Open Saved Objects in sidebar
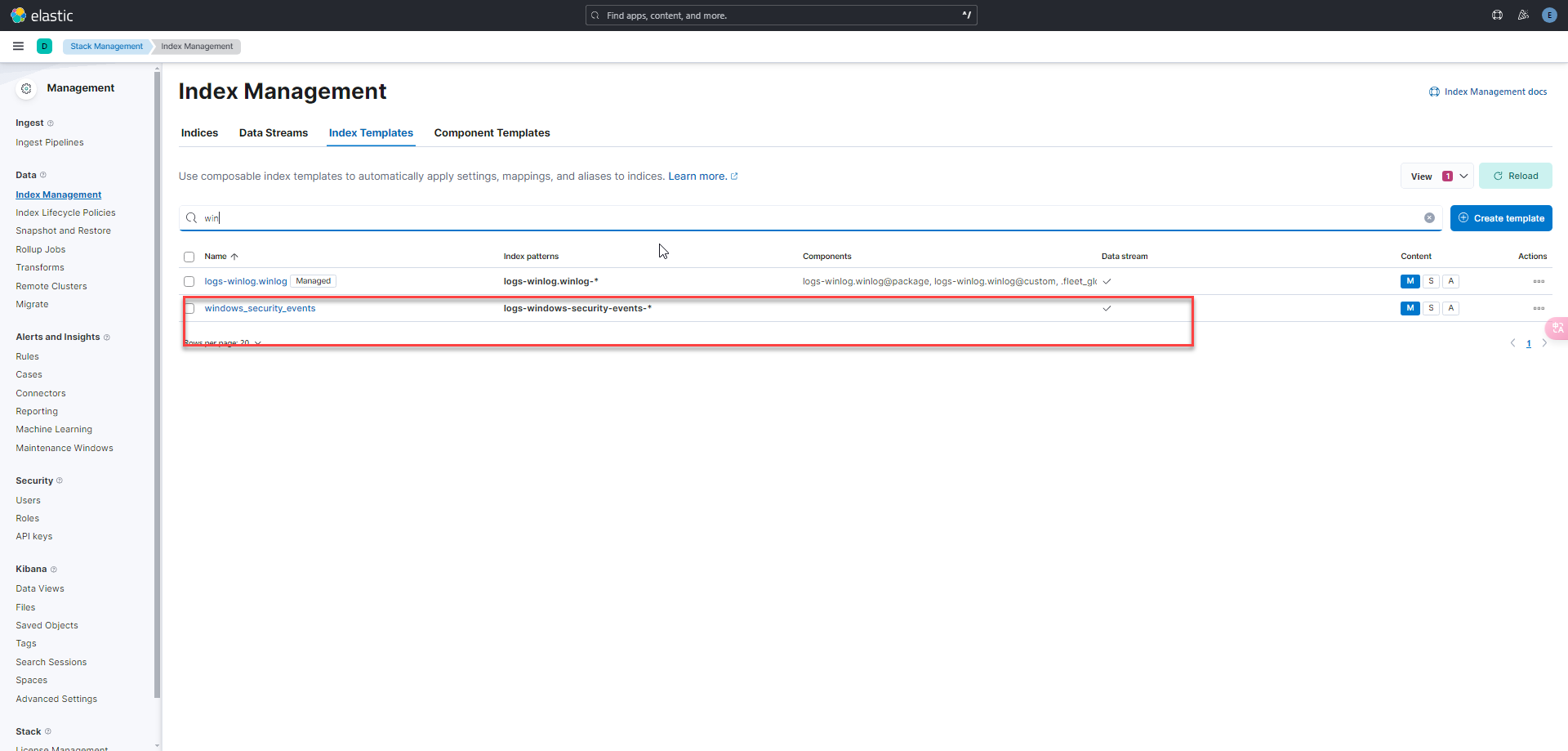1568x751 pixels. (47, 626)
